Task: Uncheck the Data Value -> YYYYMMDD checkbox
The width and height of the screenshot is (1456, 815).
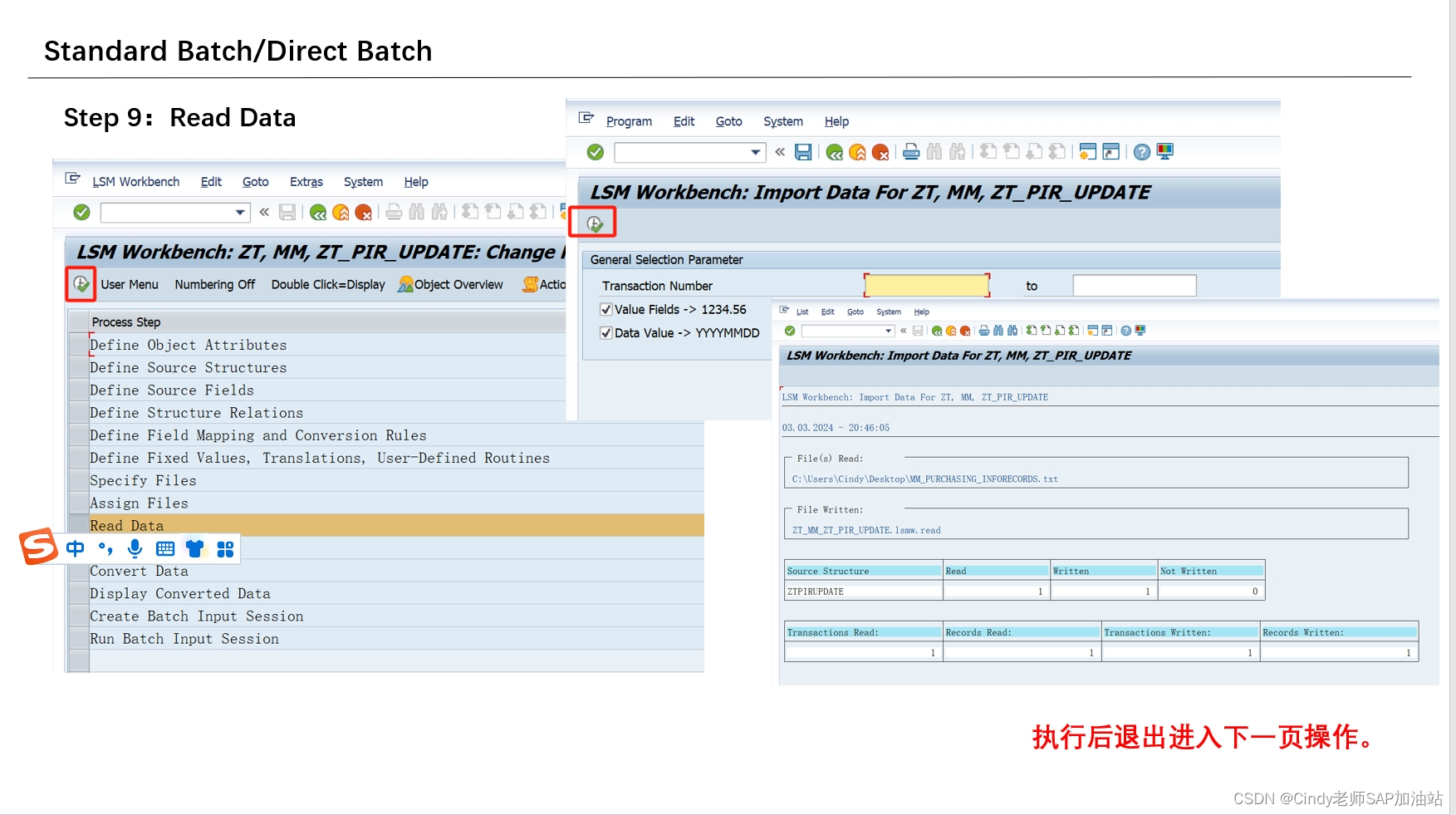Action: 606,332
